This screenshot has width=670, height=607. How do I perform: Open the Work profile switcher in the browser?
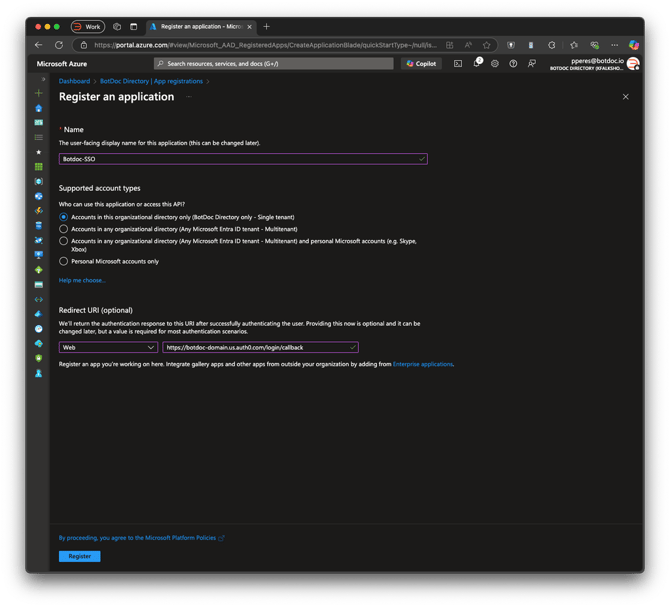pyautogui.click(x=88, y=26)
